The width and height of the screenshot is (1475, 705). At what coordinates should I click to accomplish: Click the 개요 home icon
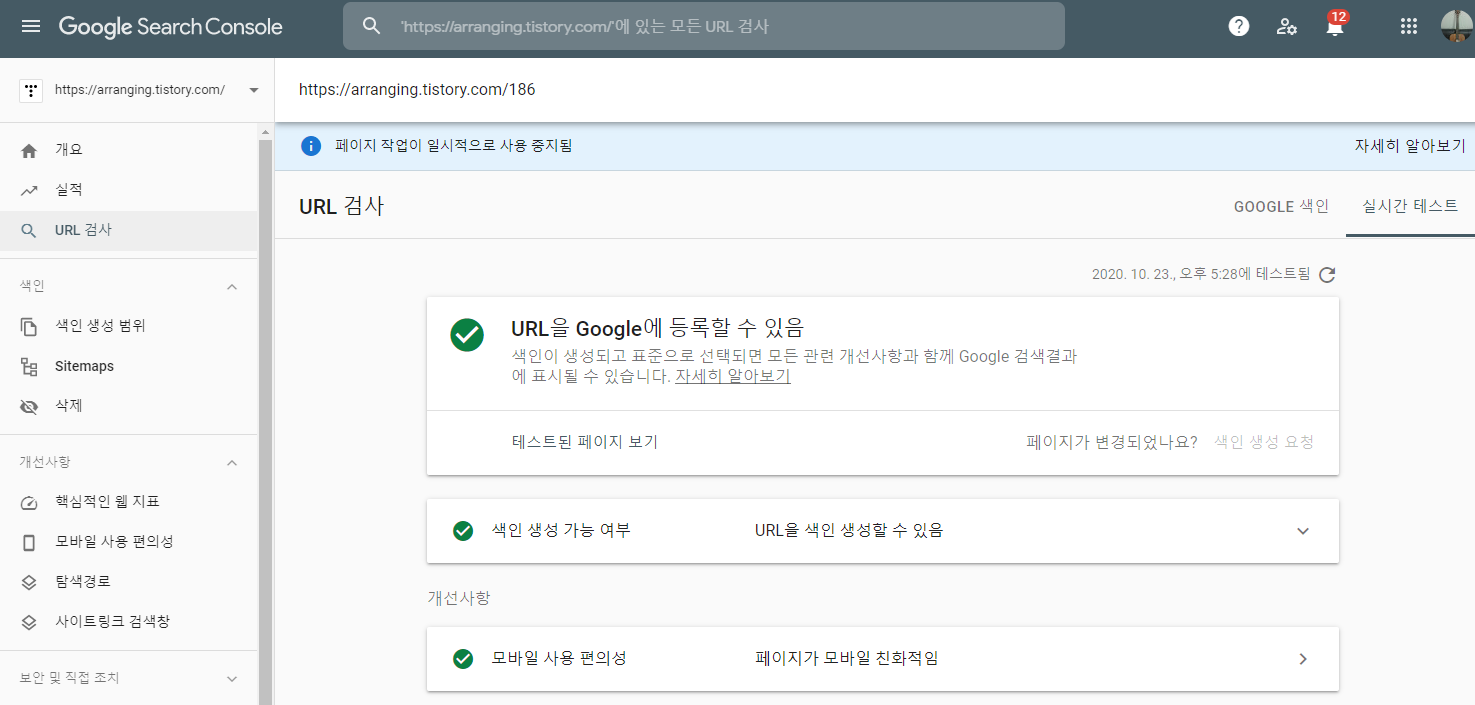click(29, 150)
